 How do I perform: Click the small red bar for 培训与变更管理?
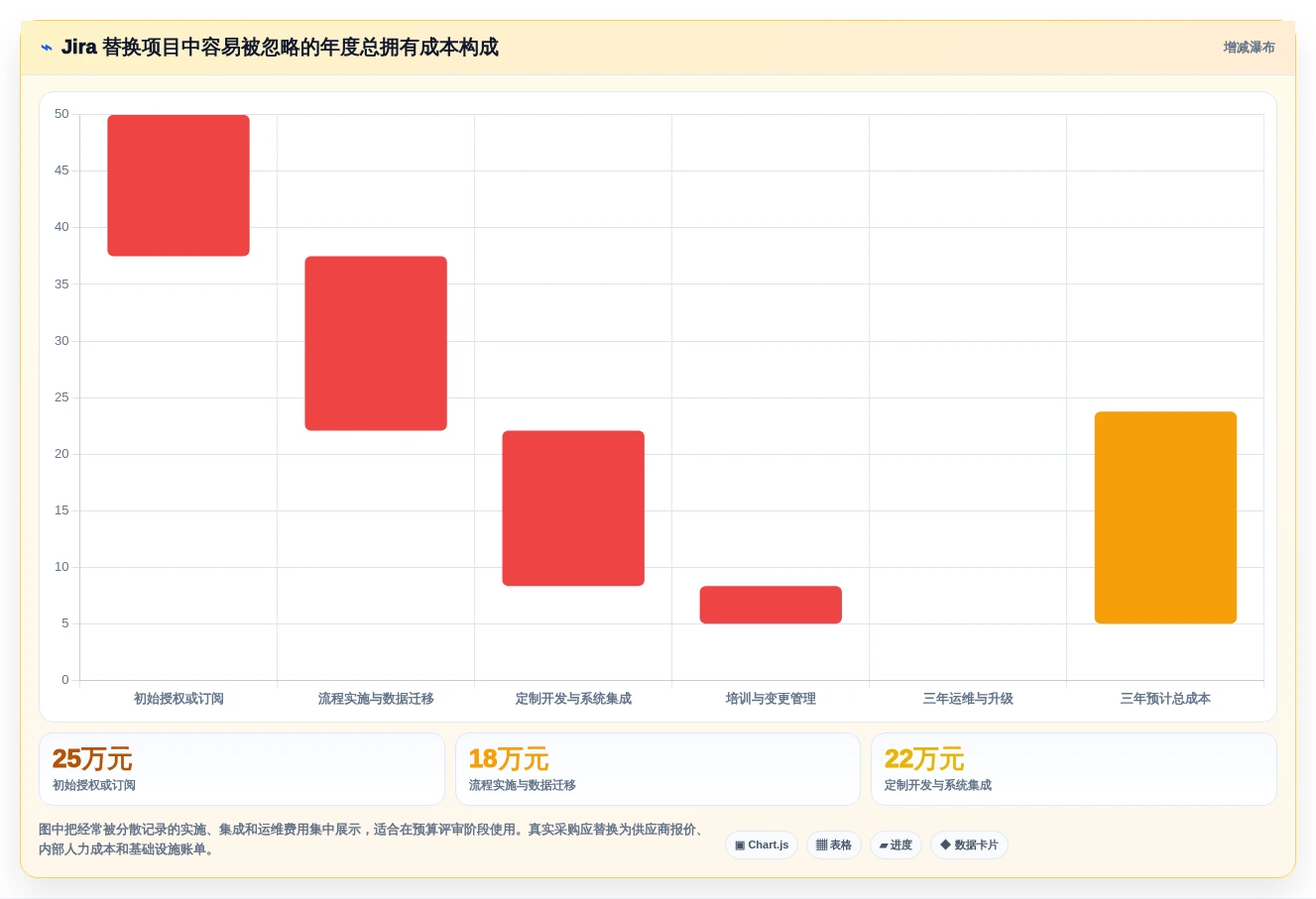pos(771,605)
